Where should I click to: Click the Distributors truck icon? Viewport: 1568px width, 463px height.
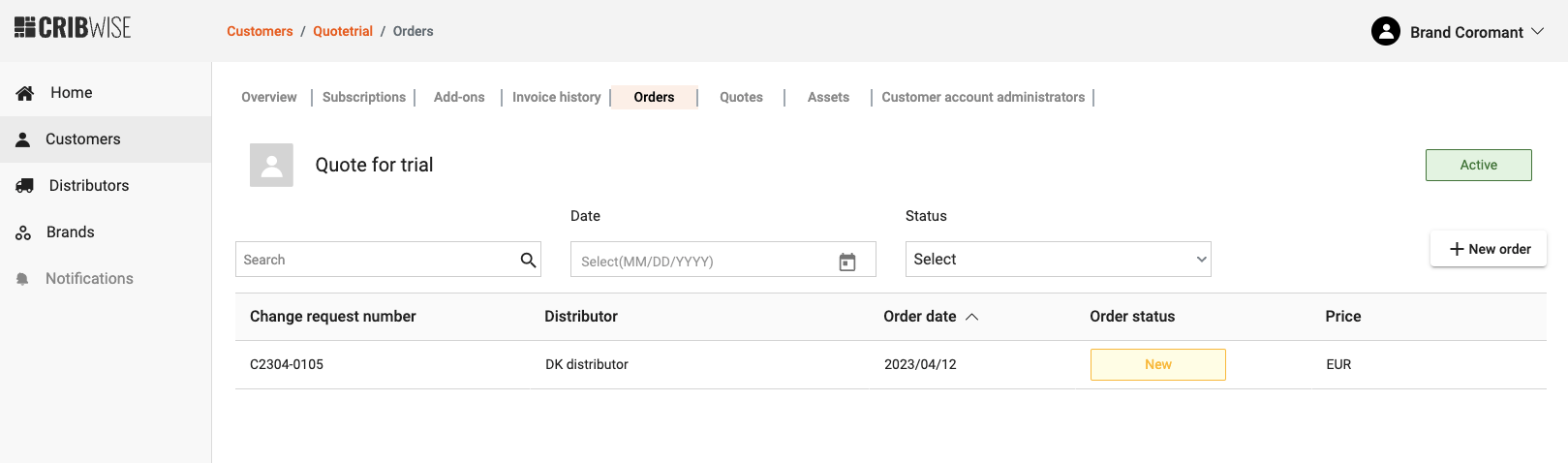25,186
